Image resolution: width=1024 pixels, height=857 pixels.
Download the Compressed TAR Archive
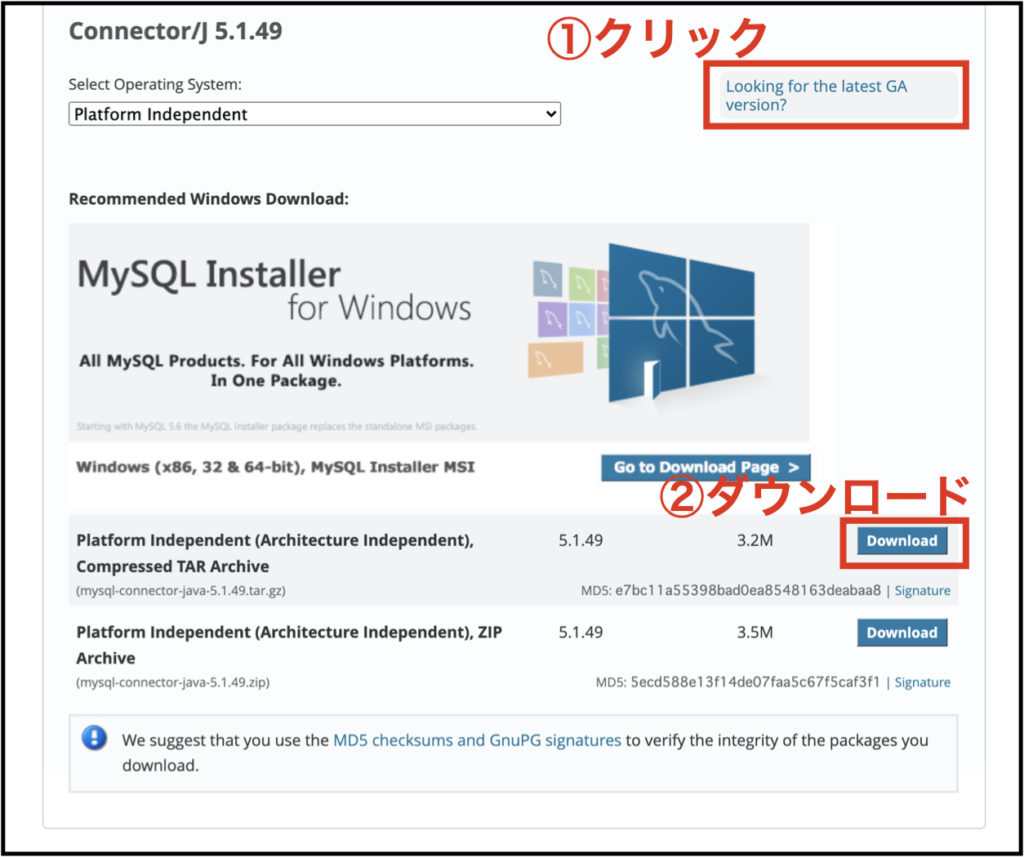coord(902,541)
